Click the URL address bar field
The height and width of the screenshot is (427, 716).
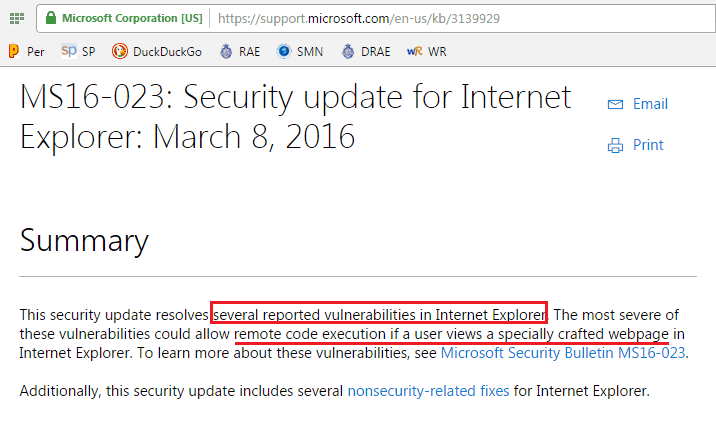[x=461, y=18]
